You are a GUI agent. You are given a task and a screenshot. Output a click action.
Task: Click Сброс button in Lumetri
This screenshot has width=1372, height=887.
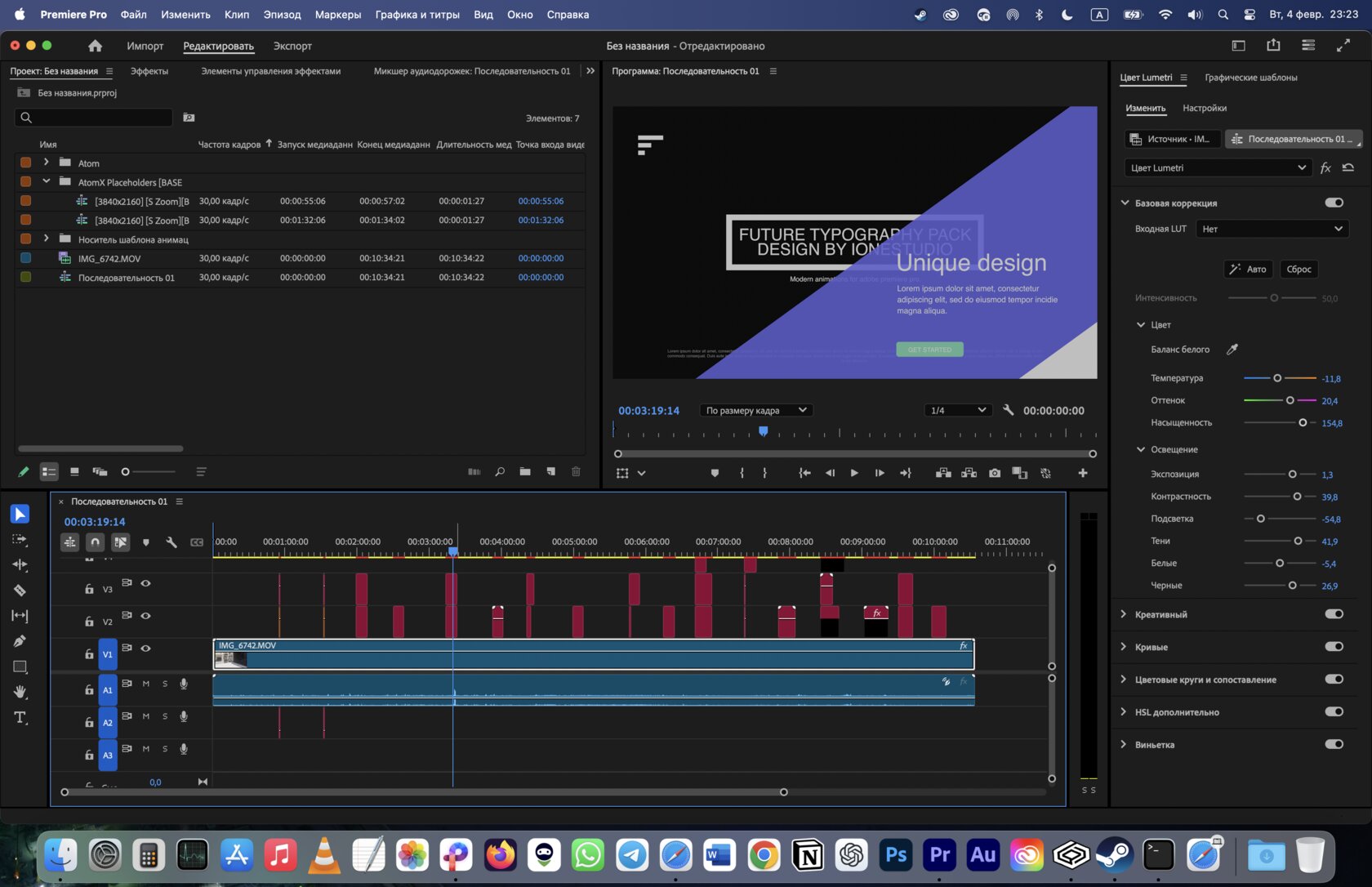point(1298,269)
